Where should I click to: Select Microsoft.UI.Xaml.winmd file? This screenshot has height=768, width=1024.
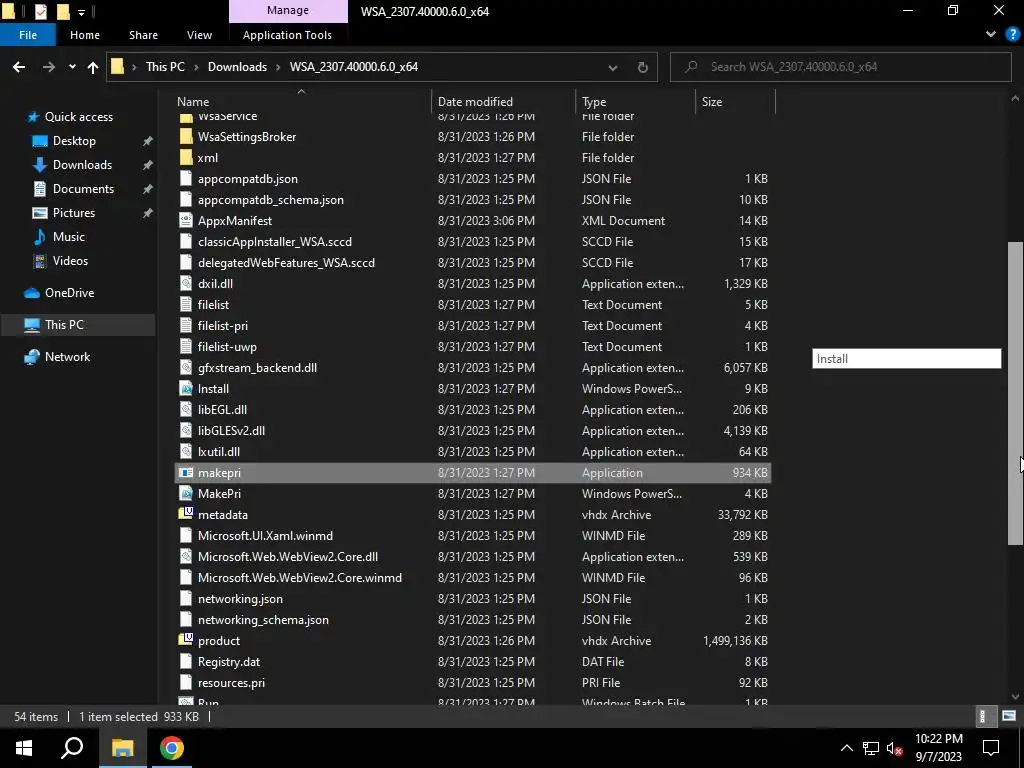[265, 536]
